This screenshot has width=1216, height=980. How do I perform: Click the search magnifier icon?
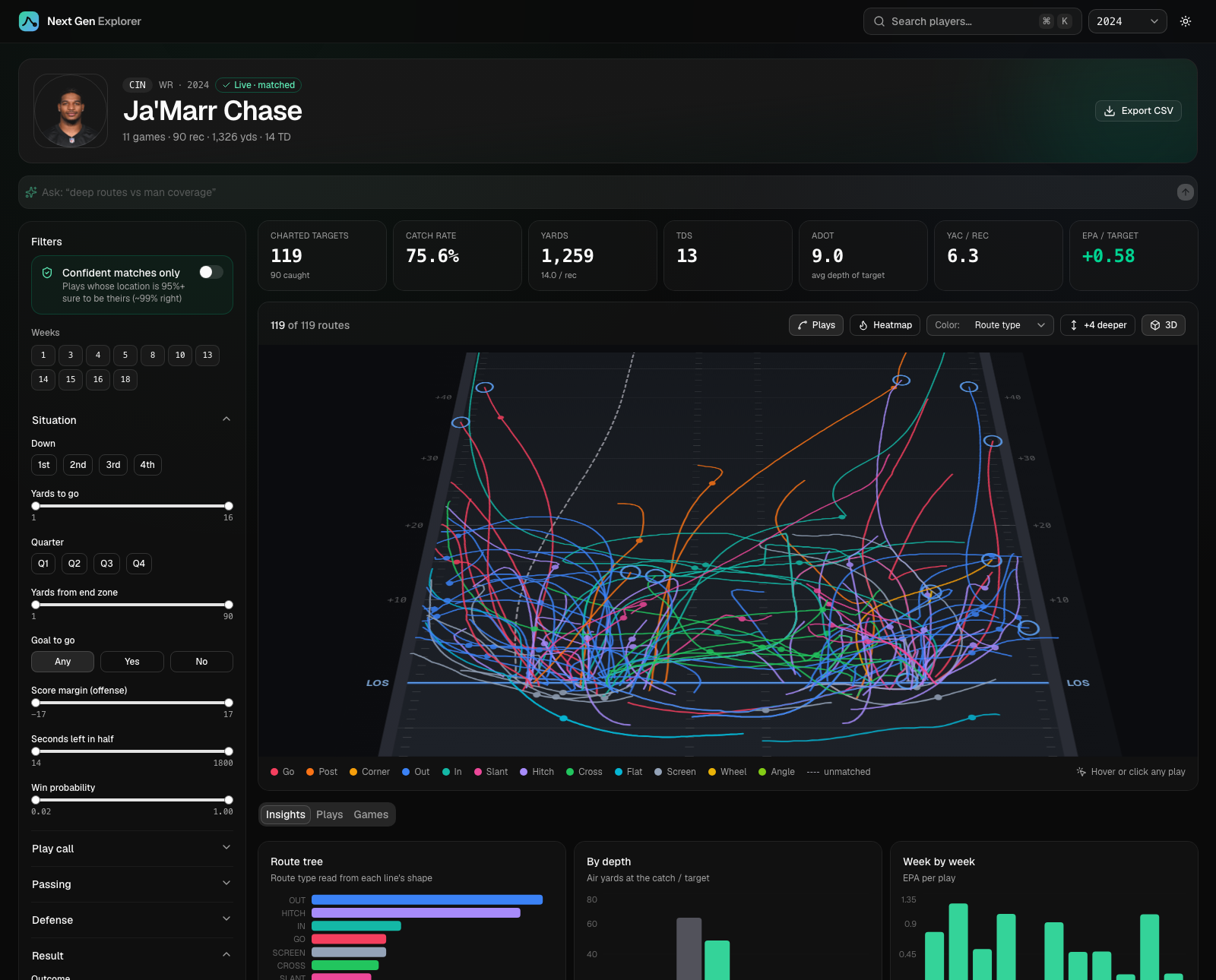[879, 21]
